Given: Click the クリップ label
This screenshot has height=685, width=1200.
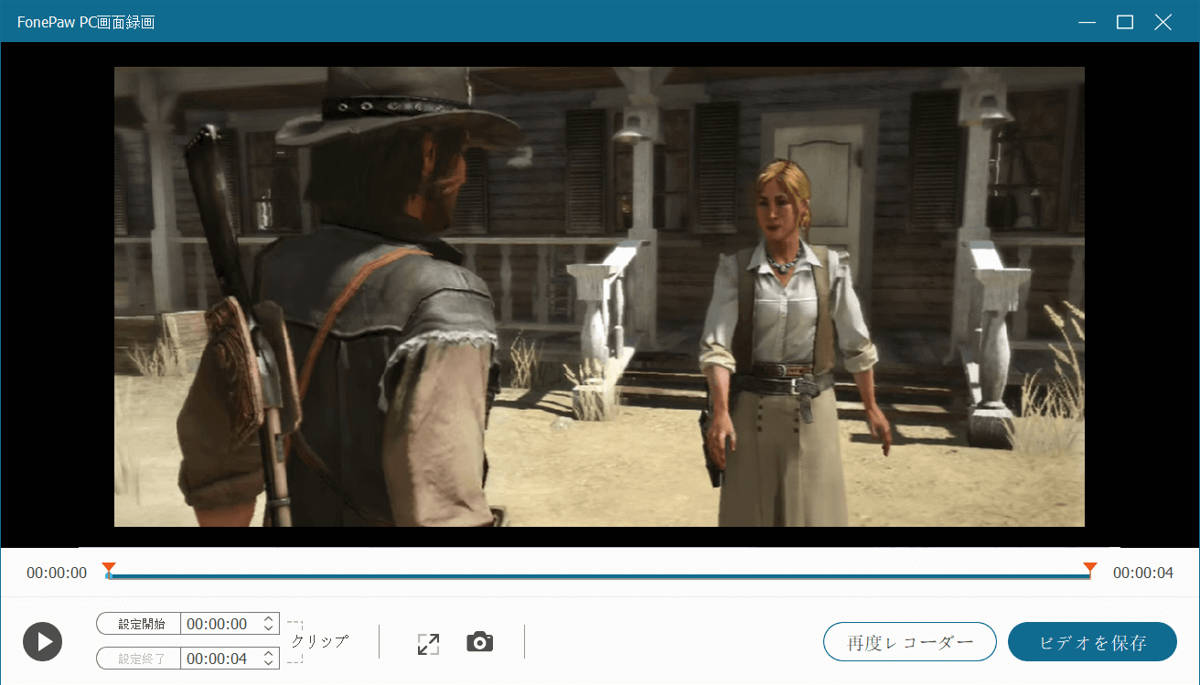Looking at the screenshot, I should point(320,642).
